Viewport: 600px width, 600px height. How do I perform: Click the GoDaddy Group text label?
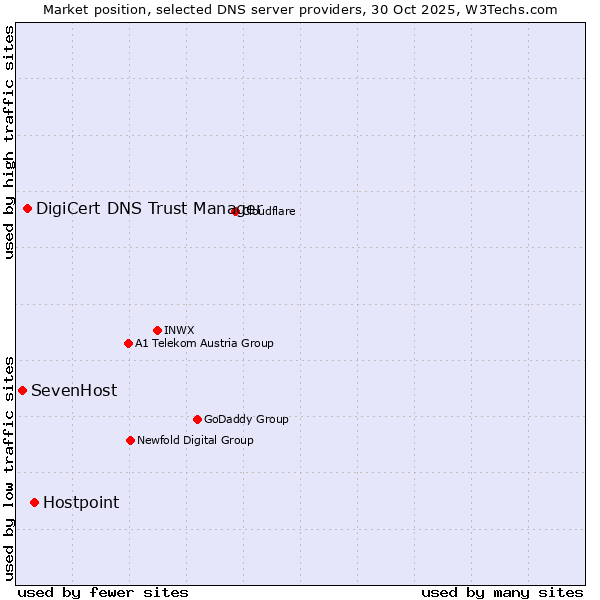246,419
